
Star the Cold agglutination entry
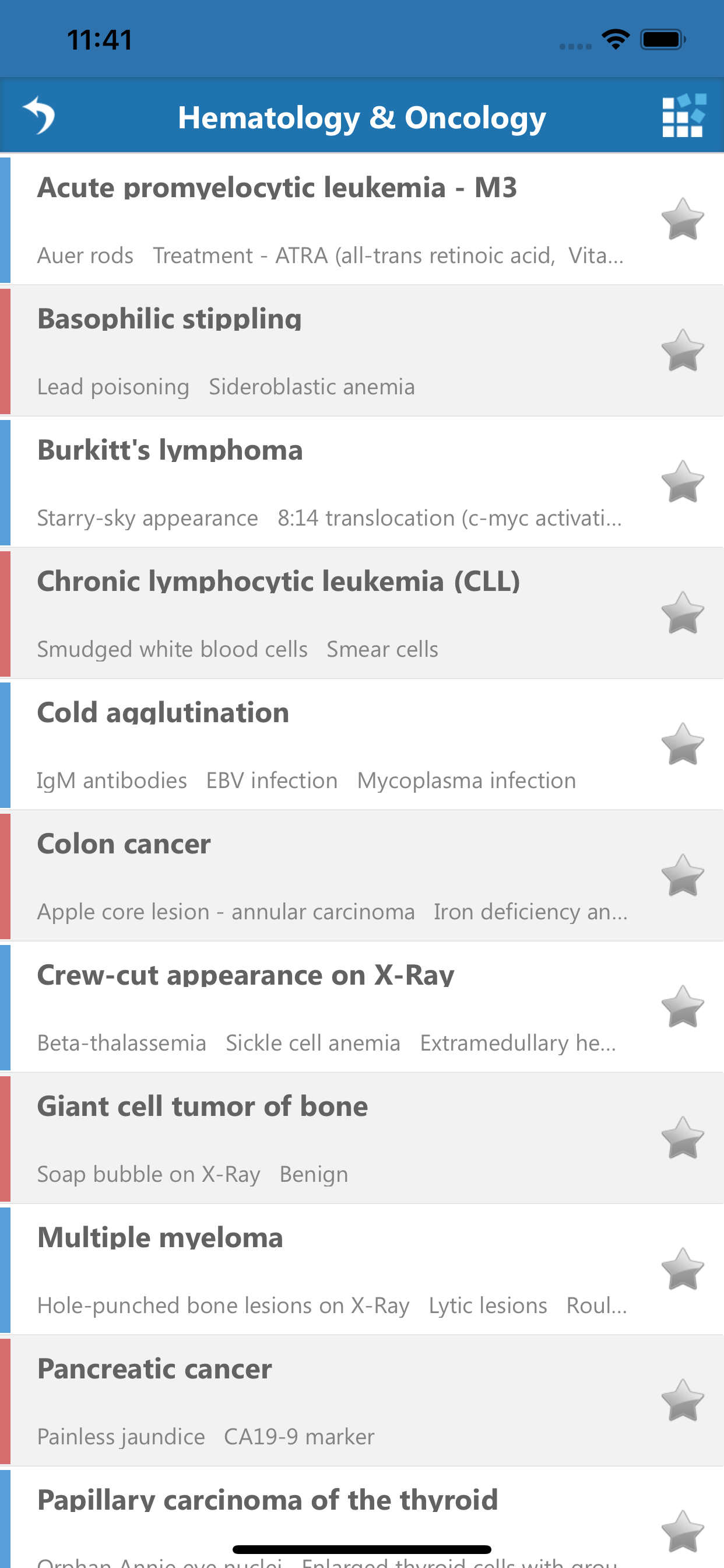pyautogui.click(x=682, y=744)
